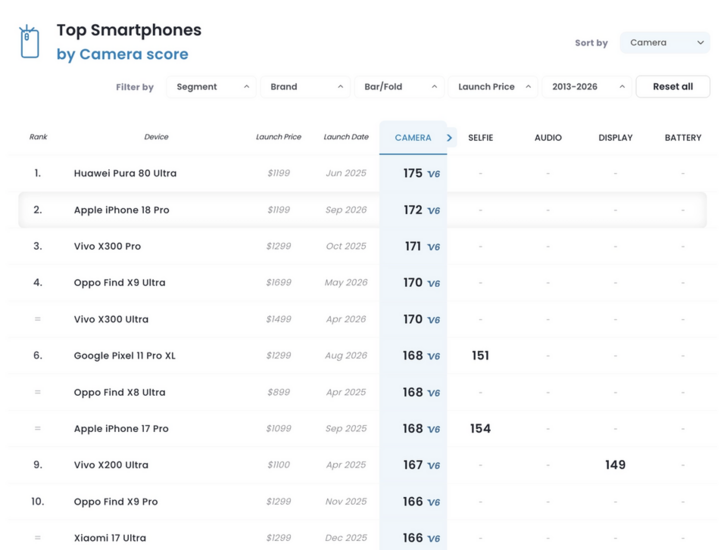The image size is (727, 550).
Task: Click the Launch Price column header
Action: pyautogui.click(x=279, y=137)
